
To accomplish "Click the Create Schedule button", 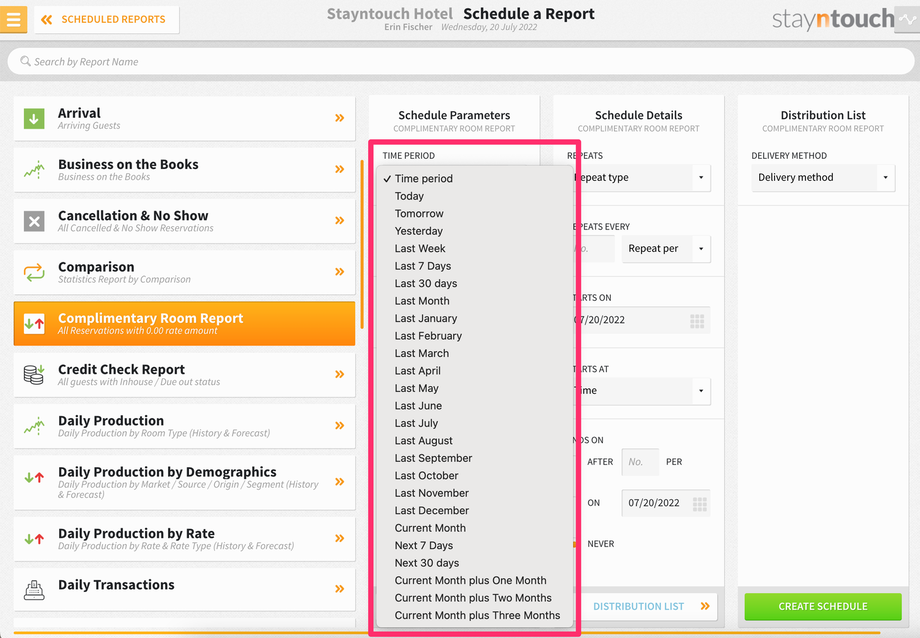I will tap(823, 606).
